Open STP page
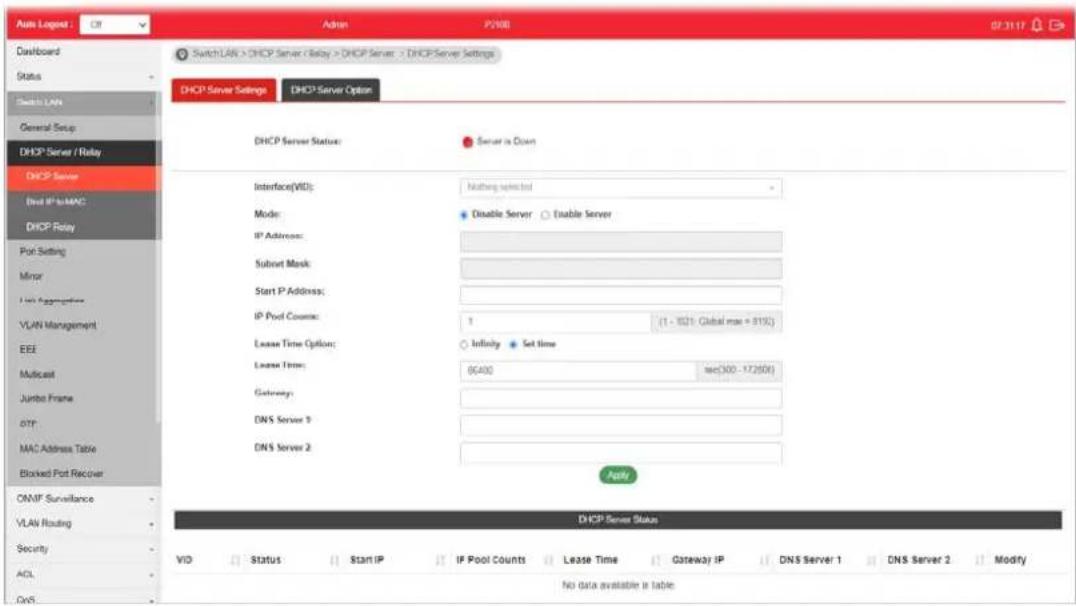Image resolution: width=1076 pixels, height=606 pixels. 82,424
